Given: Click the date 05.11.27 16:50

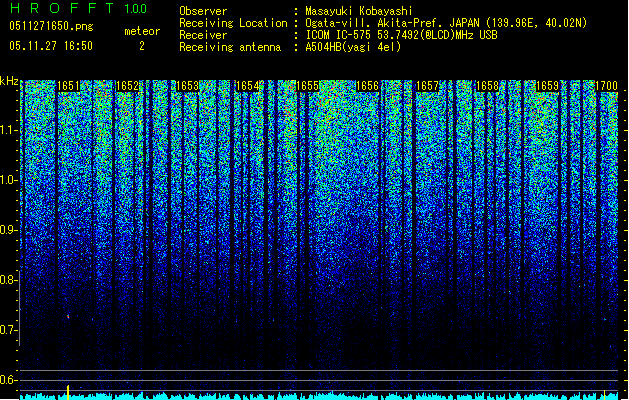Looking at the screenshot, I should (51, 46).
